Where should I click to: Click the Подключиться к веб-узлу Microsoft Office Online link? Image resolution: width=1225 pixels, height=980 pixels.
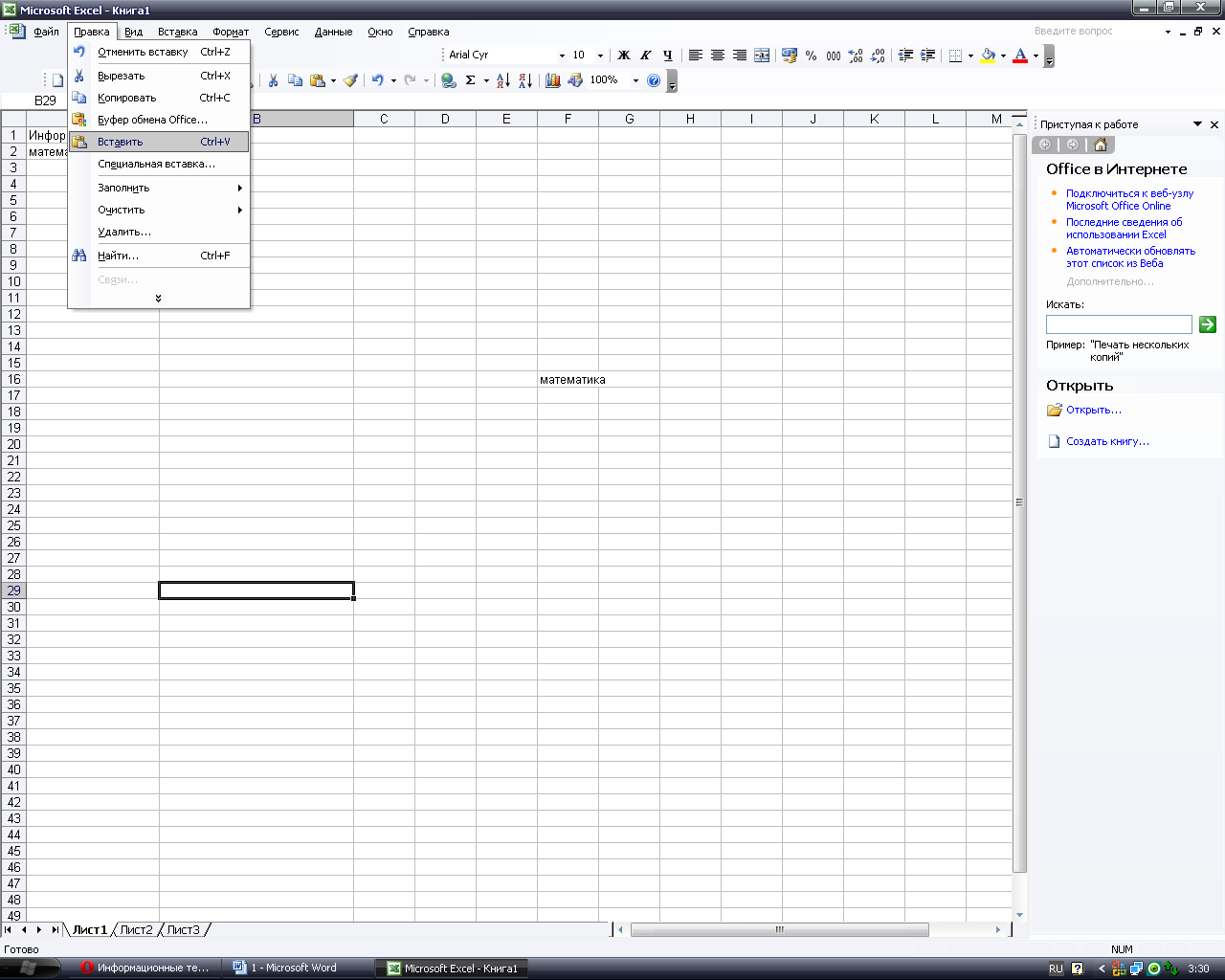point(1130,199)
